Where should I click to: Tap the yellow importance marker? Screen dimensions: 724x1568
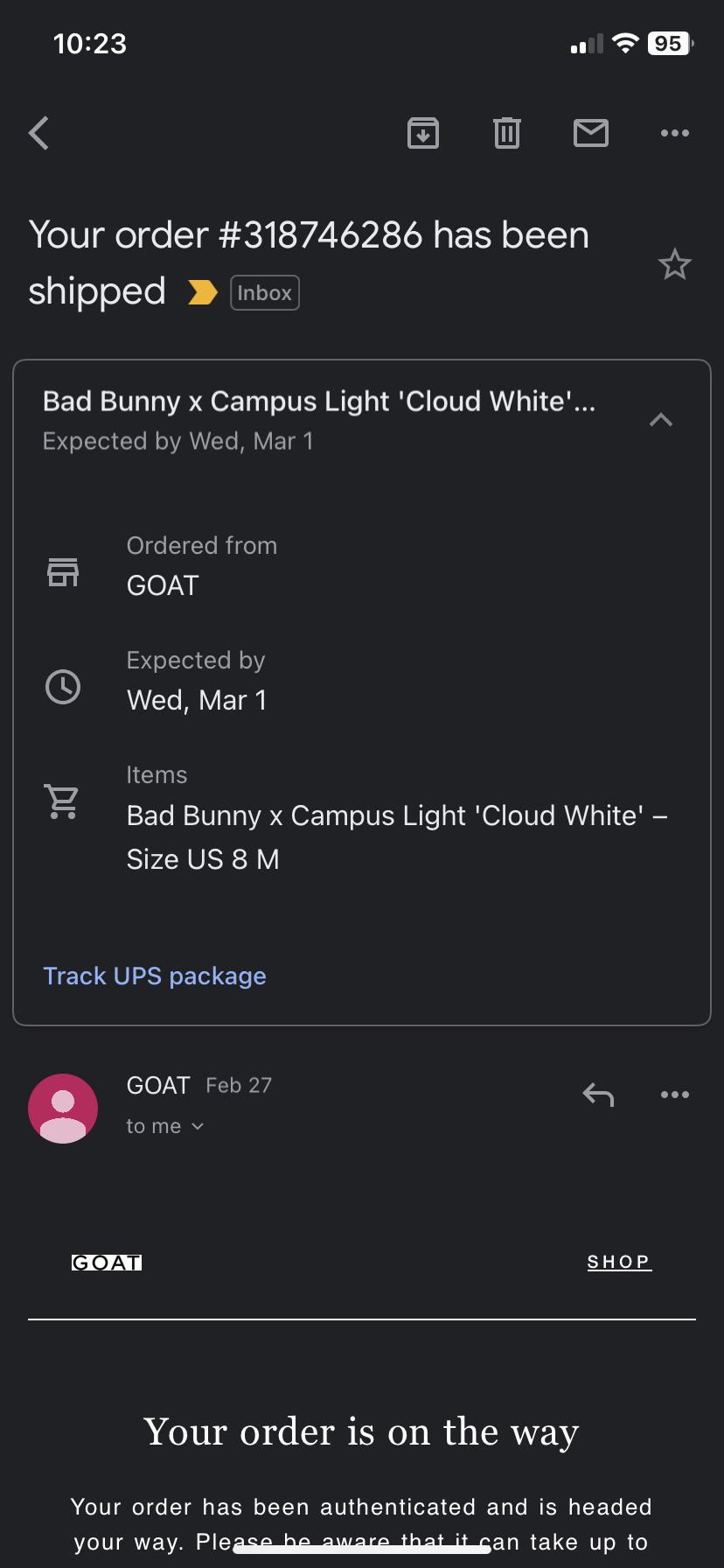pyautogui.click(x=202, y=292)
